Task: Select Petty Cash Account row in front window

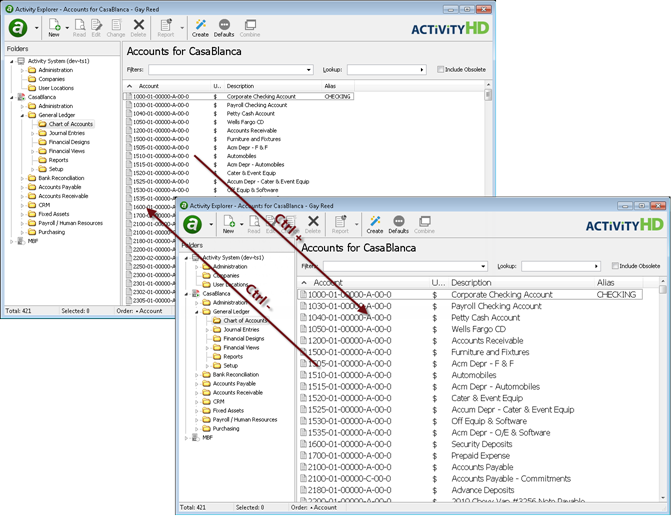Action: click(x=471, y=318)
